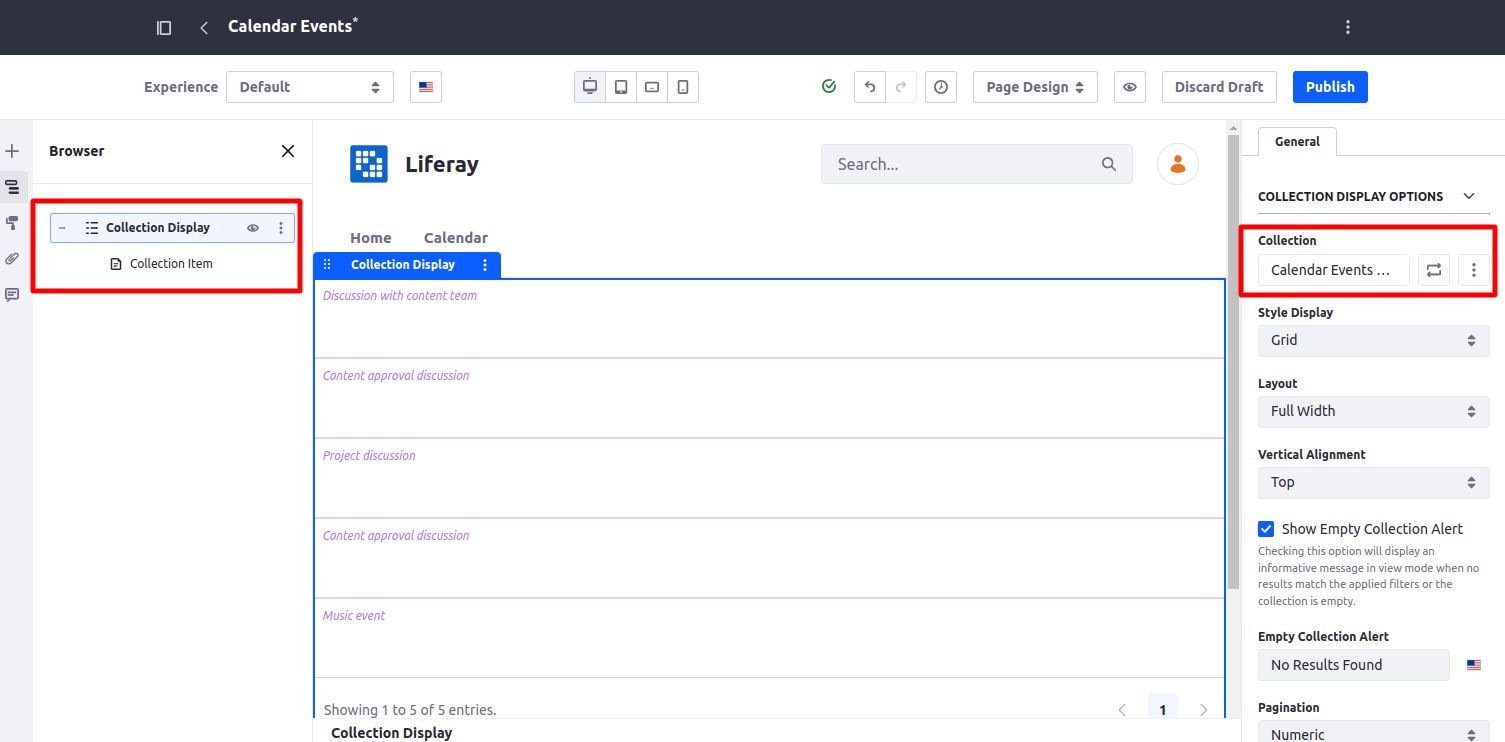The width and height of the screenshot is (1505, 742).
Task: Click the Publish button
Action: tap(1330, 87)
